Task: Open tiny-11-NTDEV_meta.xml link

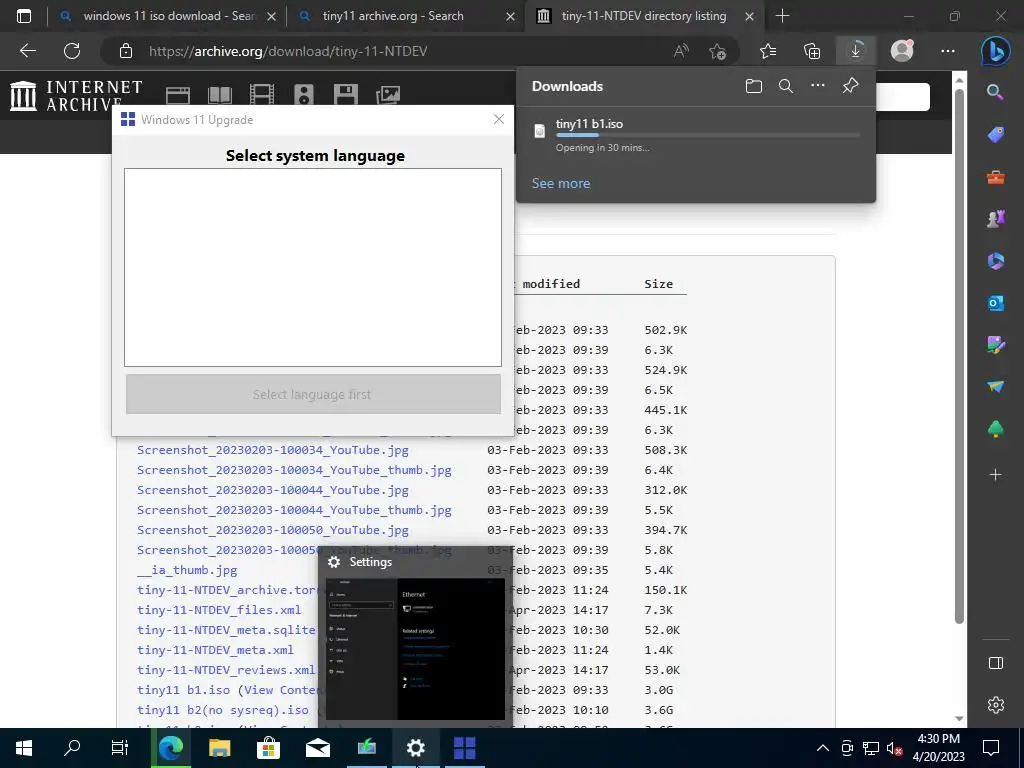Action: tap(216, 650)
